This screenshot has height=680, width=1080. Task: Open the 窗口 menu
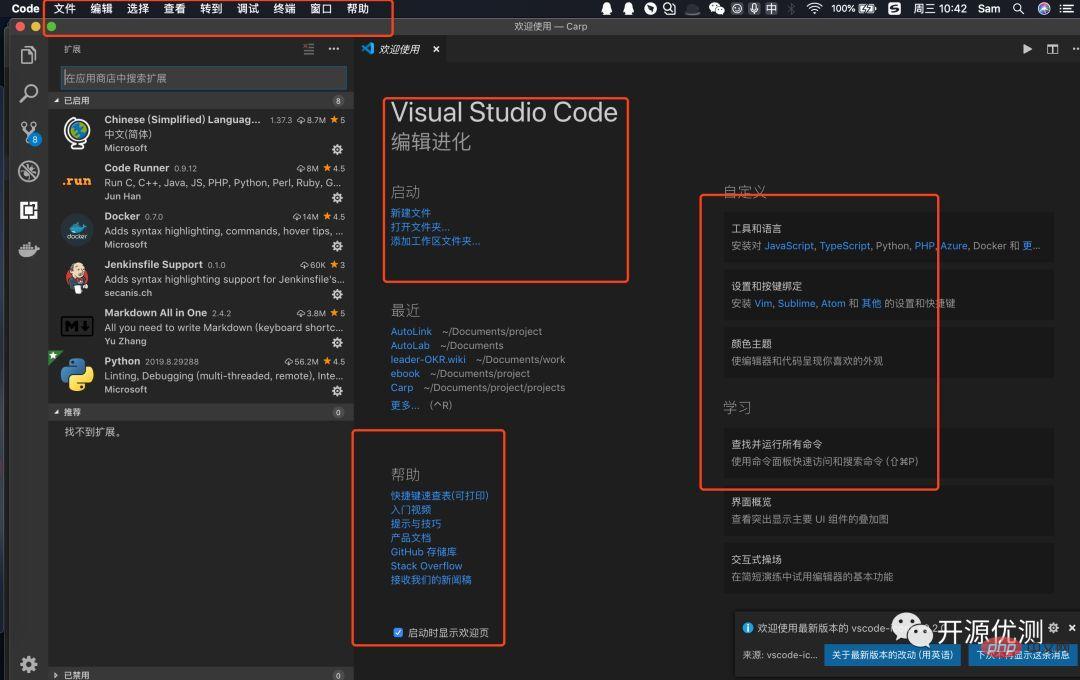tap(321, 8)
